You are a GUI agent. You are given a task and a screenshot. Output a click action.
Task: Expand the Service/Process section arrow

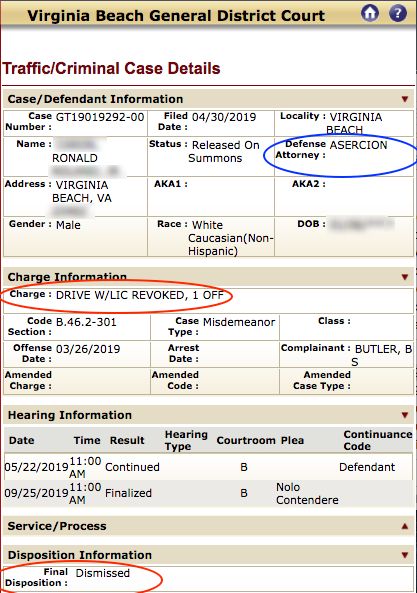(x=405, y=526)
